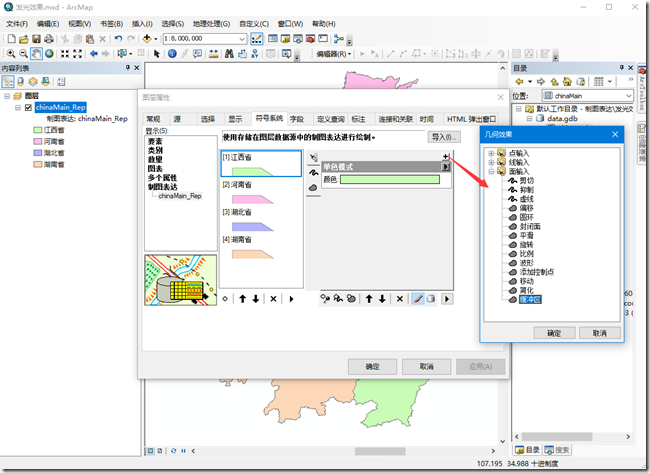Select the Zoom In magnifier tool
The height and width of the screenshot is (473, 650).
[11, 54]
